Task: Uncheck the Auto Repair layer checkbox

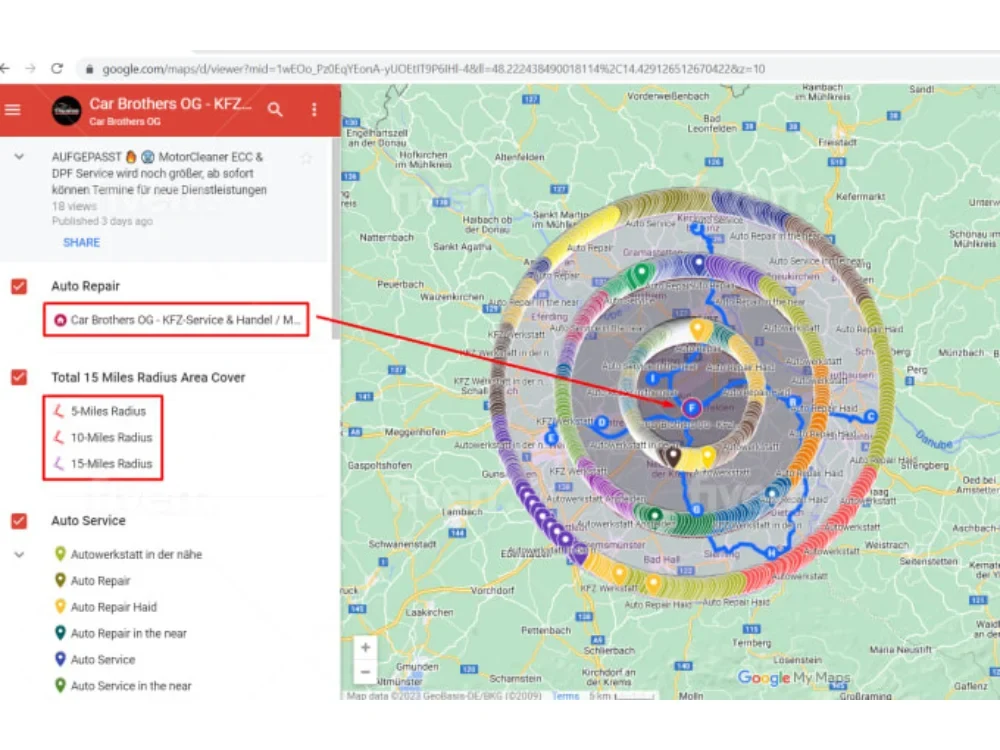Action: coord(19,286)
